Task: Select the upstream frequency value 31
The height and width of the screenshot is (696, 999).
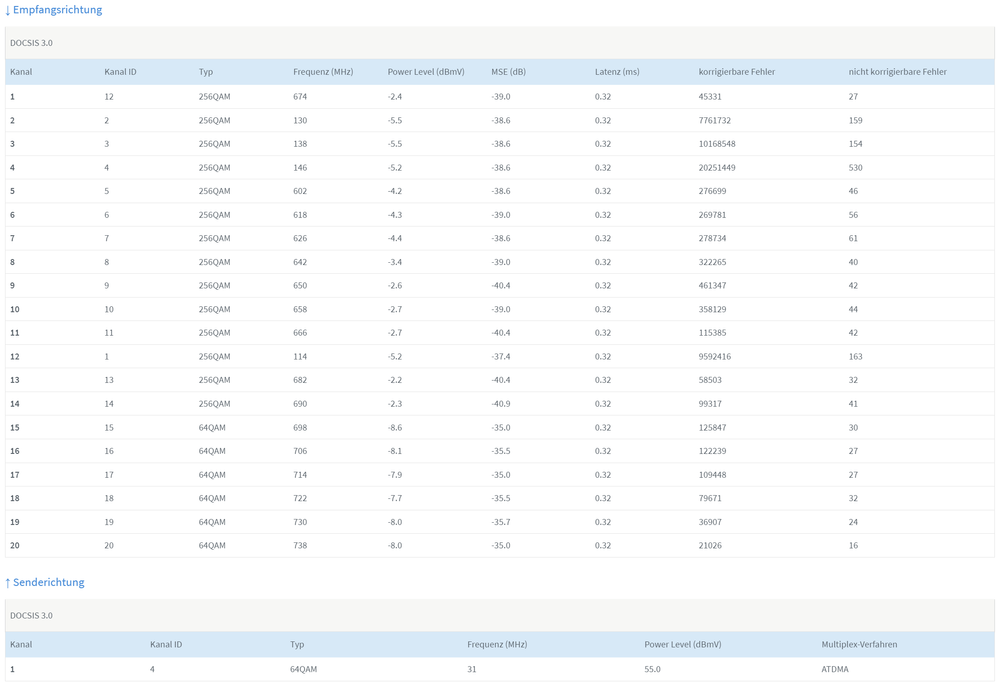Action: click(x=471, y=669)
